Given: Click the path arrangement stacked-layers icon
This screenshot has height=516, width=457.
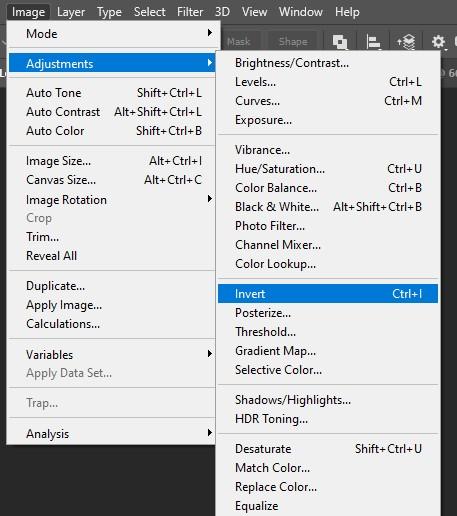Looking at the screenshot, I should (406, 42).
